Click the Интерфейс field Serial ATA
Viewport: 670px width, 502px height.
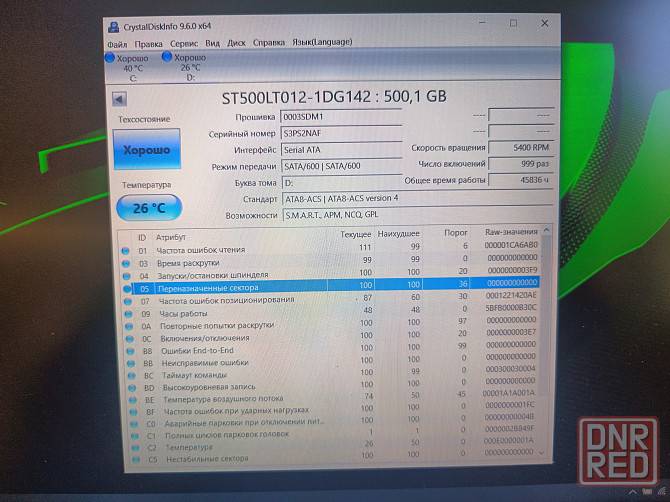coord(341,150)
